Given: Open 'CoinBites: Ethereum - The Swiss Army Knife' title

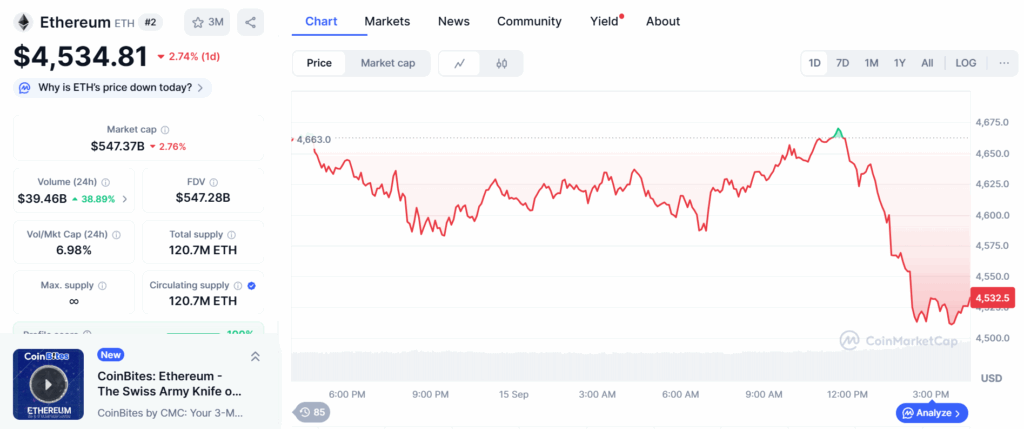Looking at the screenshot, I should click(169, 384).
